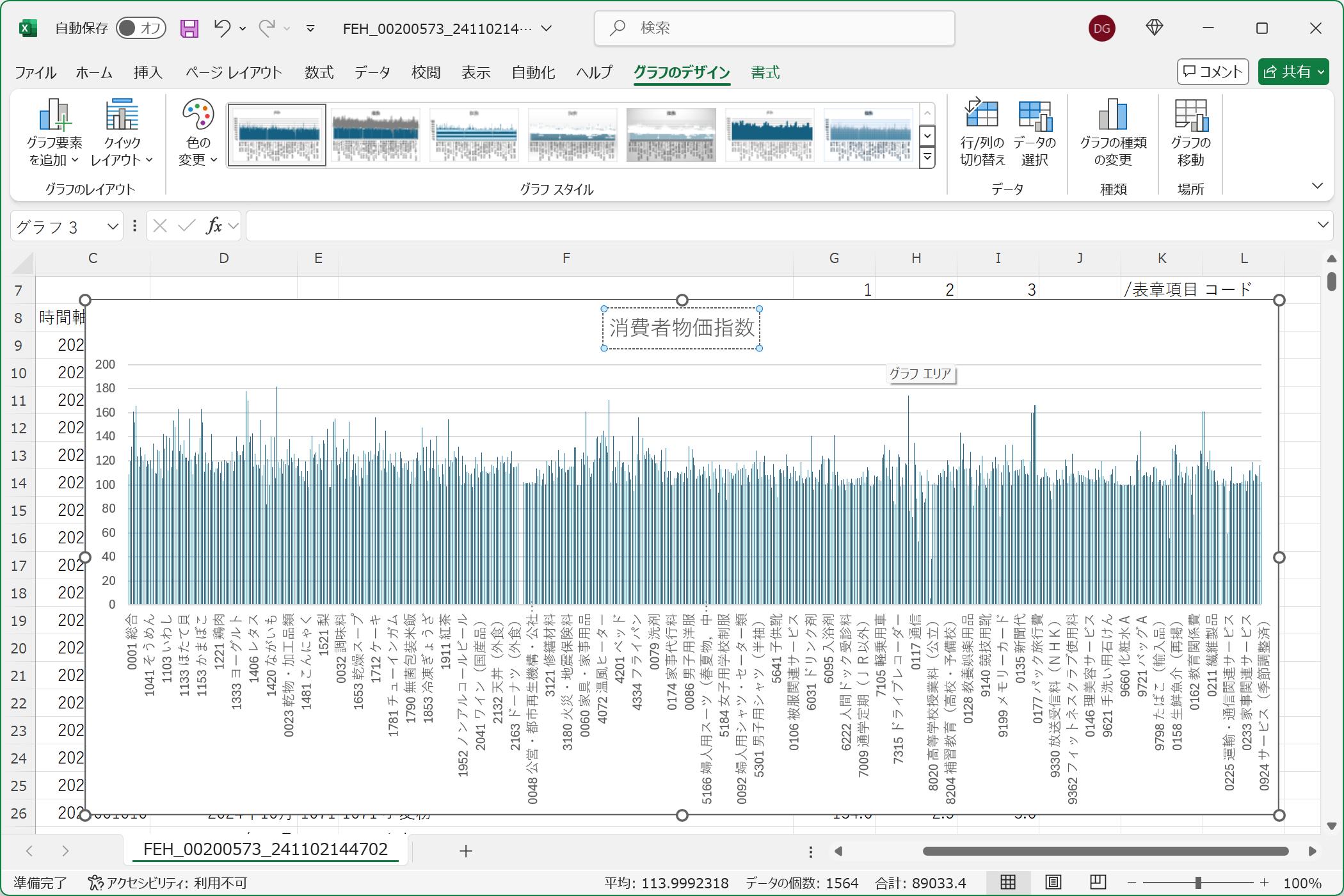The image size is (1344, 896).
Task: Apply the second gray chart style
Action: point(375,135)
